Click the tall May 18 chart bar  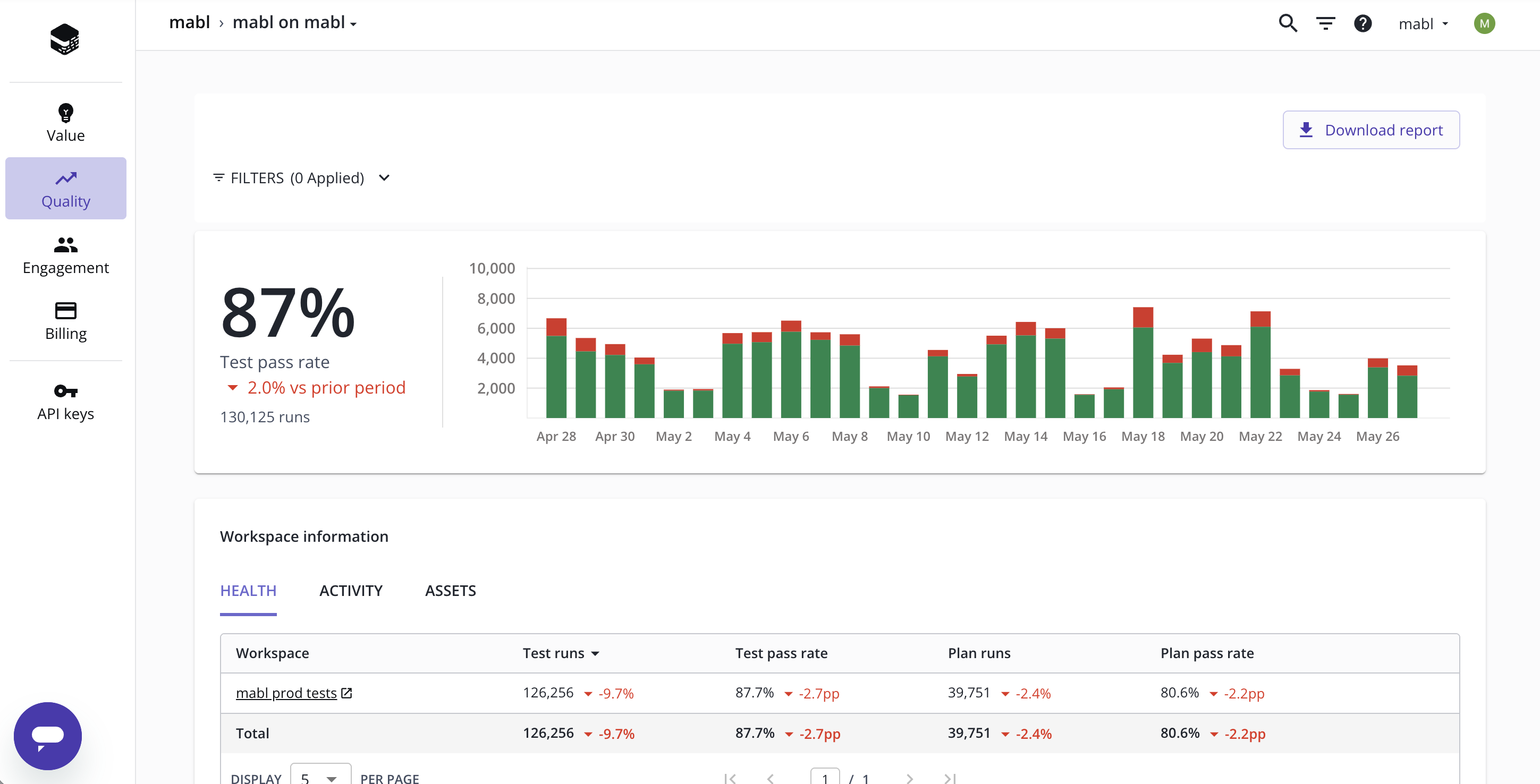click(x=1143, y=362)
